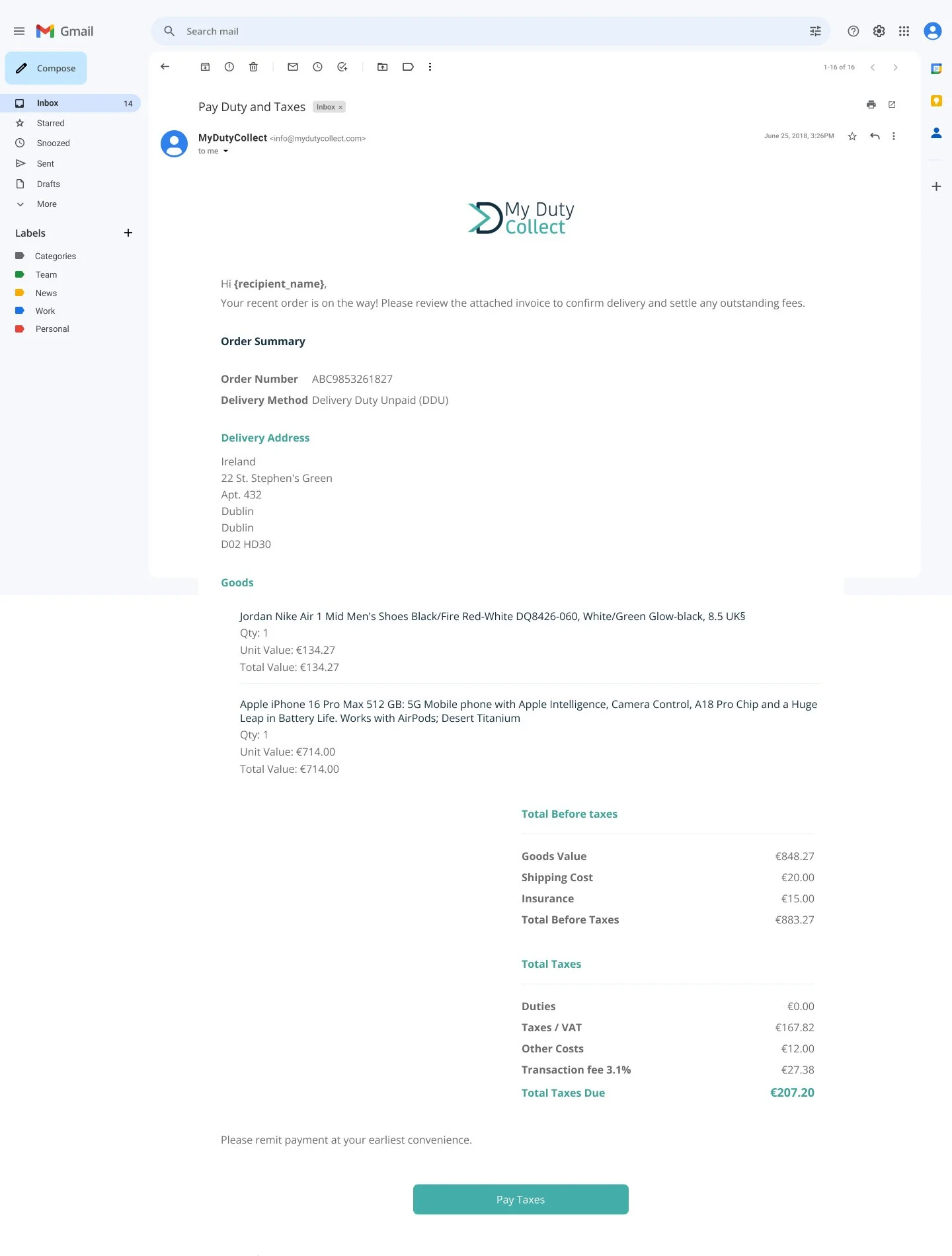Open message more options next to reply
Viewport: 952px width, 1256px height.
click(894, 136)
